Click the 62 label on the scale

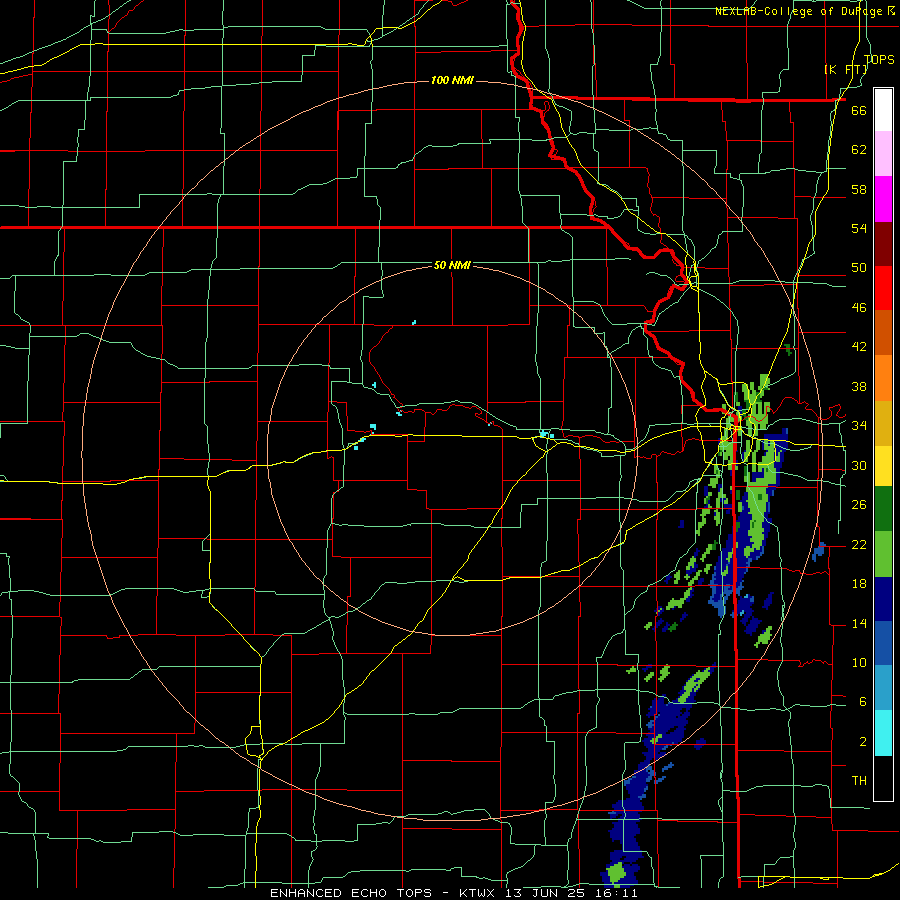point(859,149)
